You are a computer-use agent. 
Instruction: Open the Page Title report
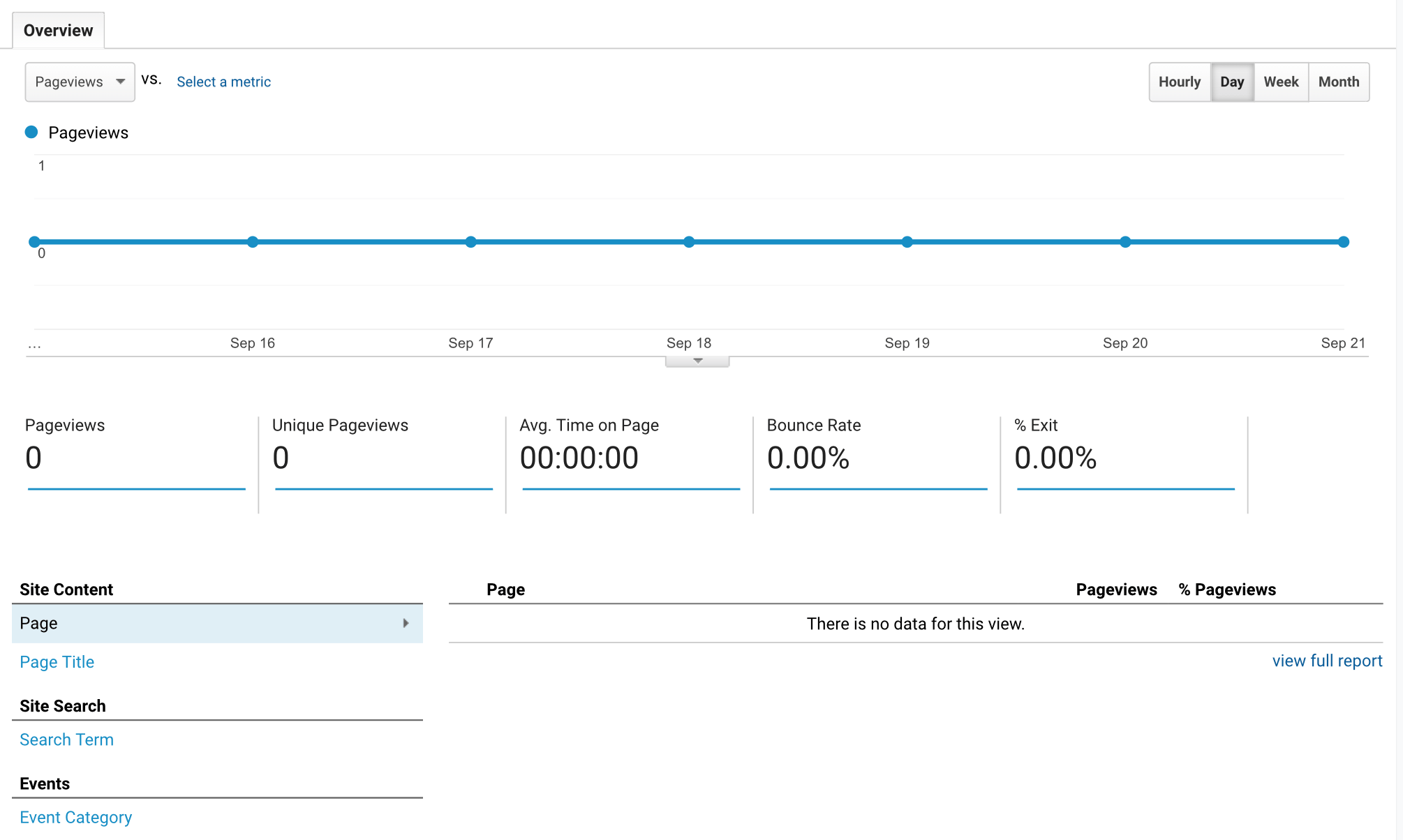[x=57, y=661]
